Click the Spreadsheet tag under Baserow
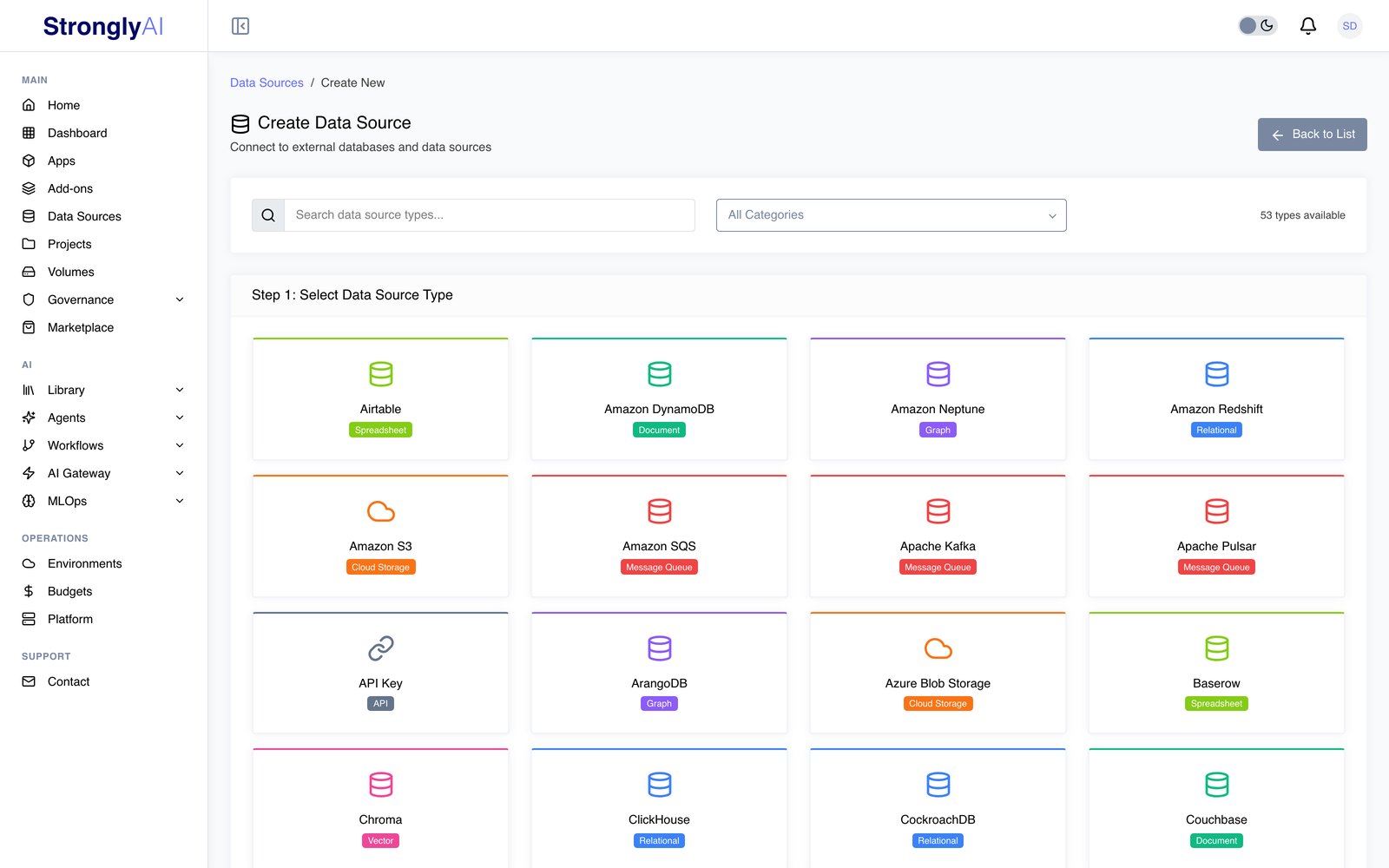This screenshot has height=868, width=1389. click(1216, 704)
